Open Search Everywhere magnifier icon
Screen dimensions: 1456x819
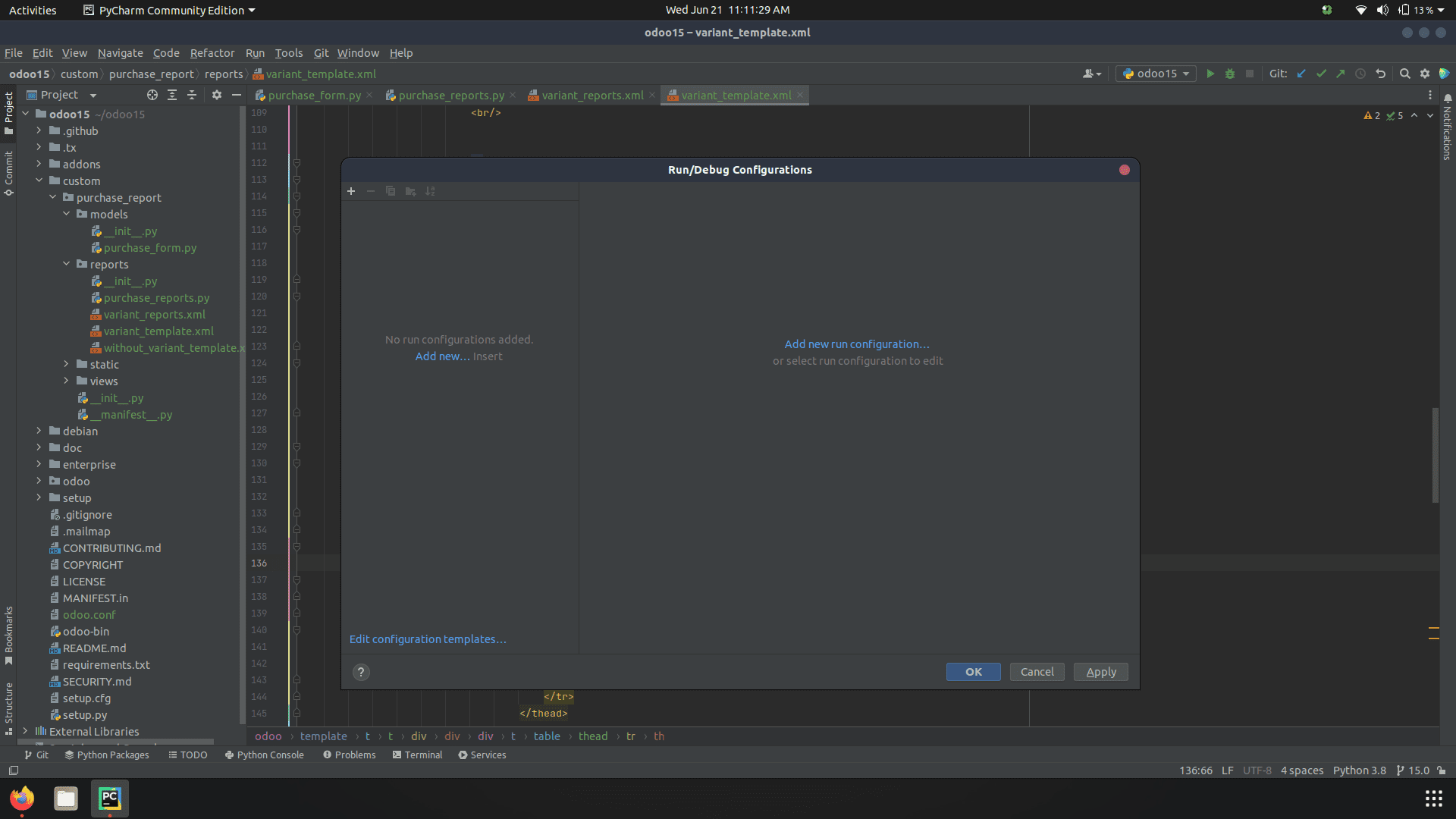(1404, 74)
